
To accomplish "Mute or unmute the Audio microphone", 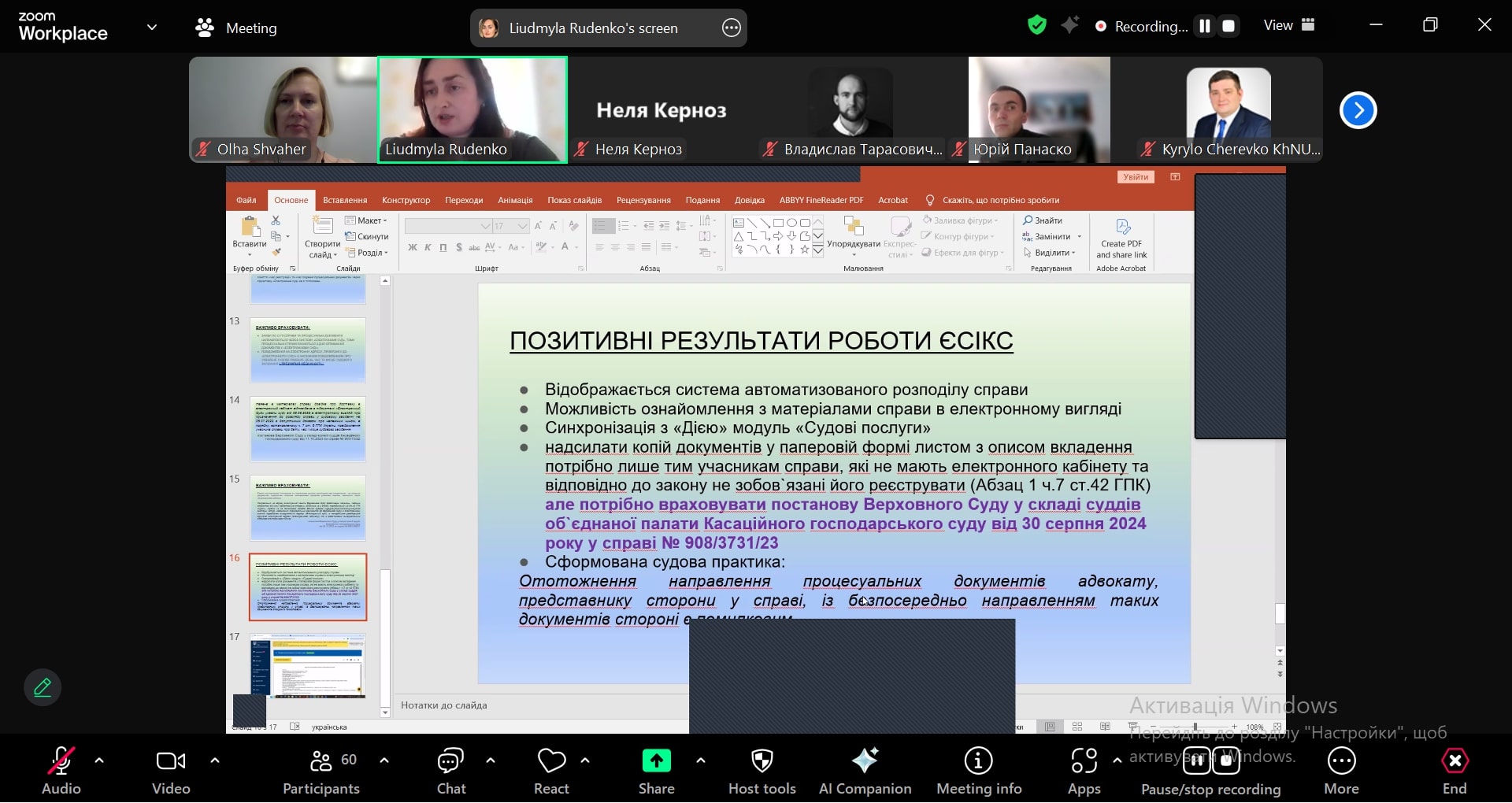I will [x=61, y=770].
